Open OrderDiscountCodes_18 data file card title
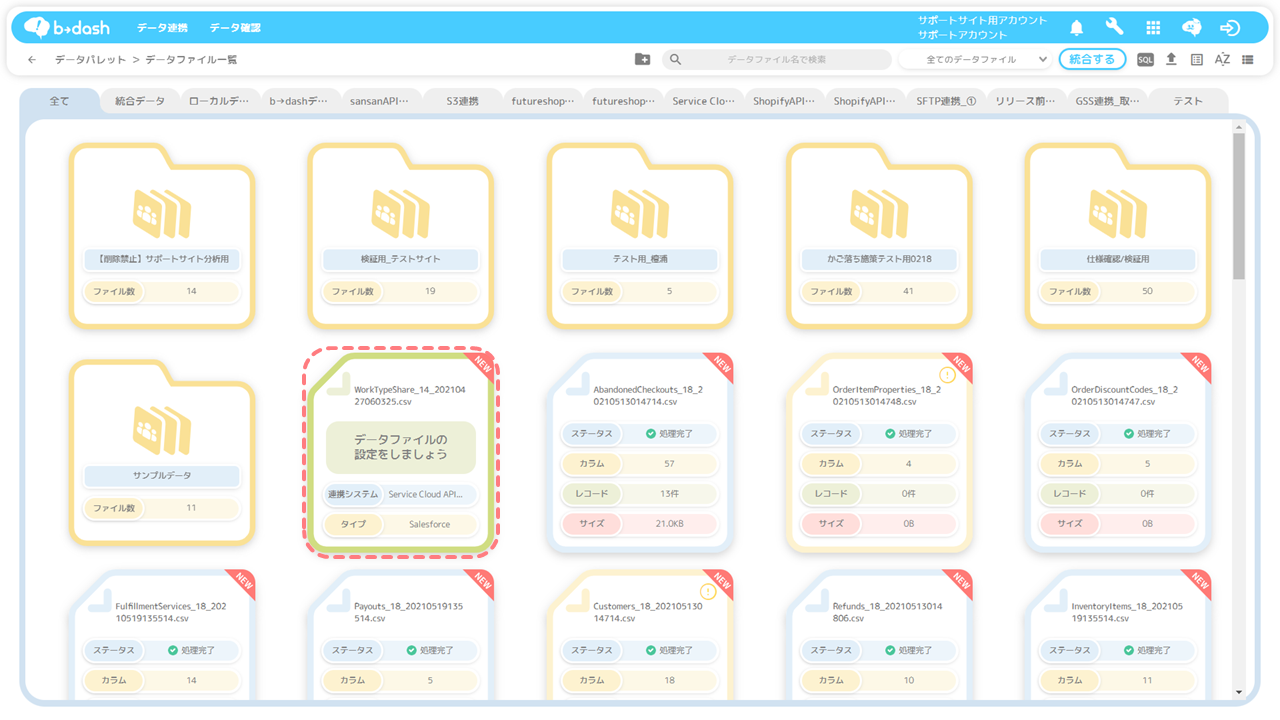Viewport: 1280px width, 720px height. point(1124,395)
